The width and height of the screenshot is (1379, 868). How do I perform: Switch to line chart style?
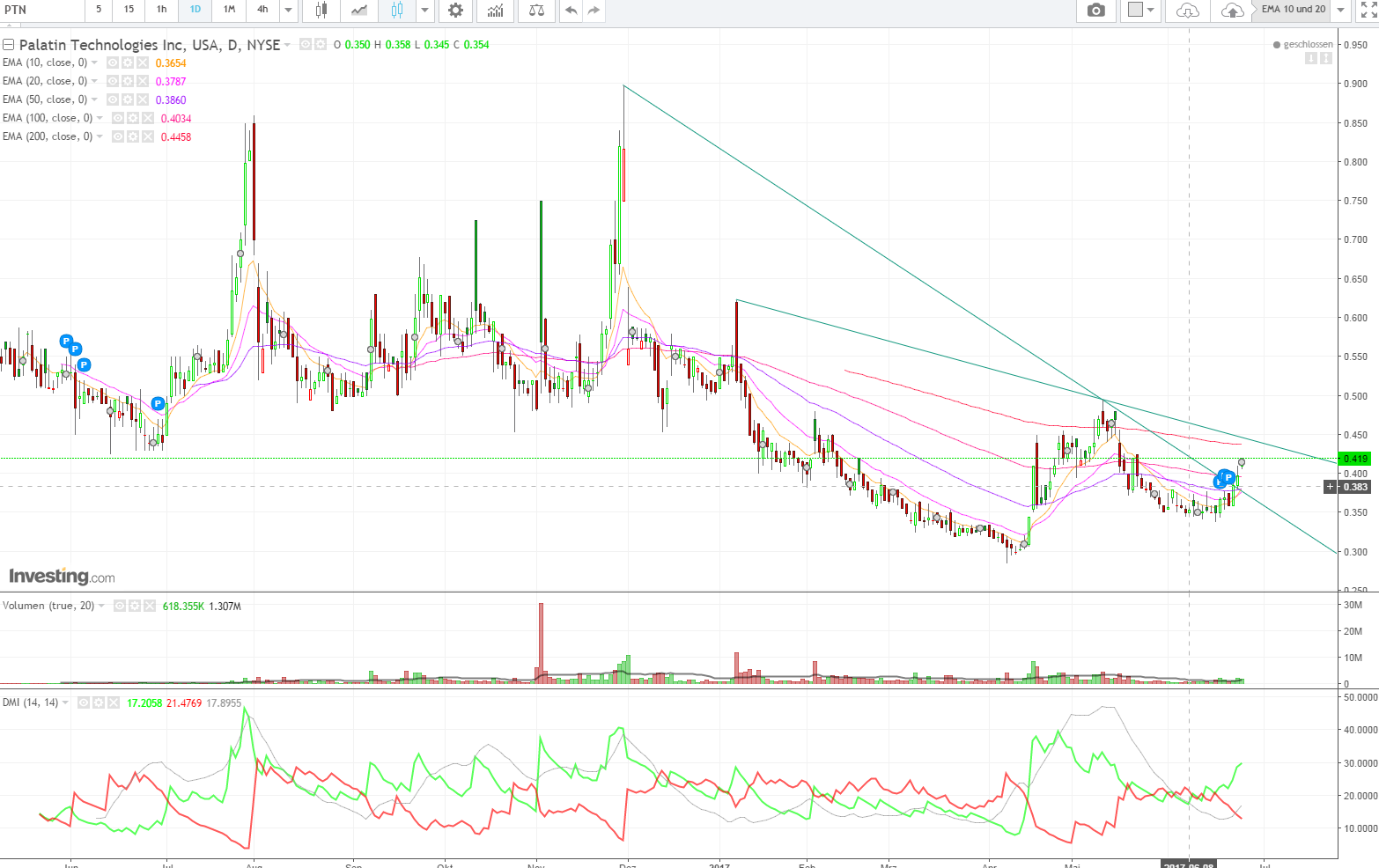coord(359,10)
